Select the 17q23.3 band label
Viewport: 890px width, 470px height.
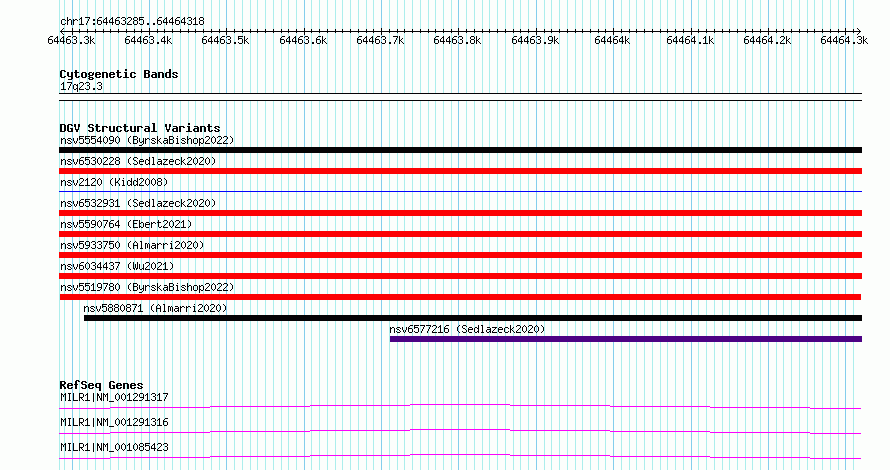(81, 87)
